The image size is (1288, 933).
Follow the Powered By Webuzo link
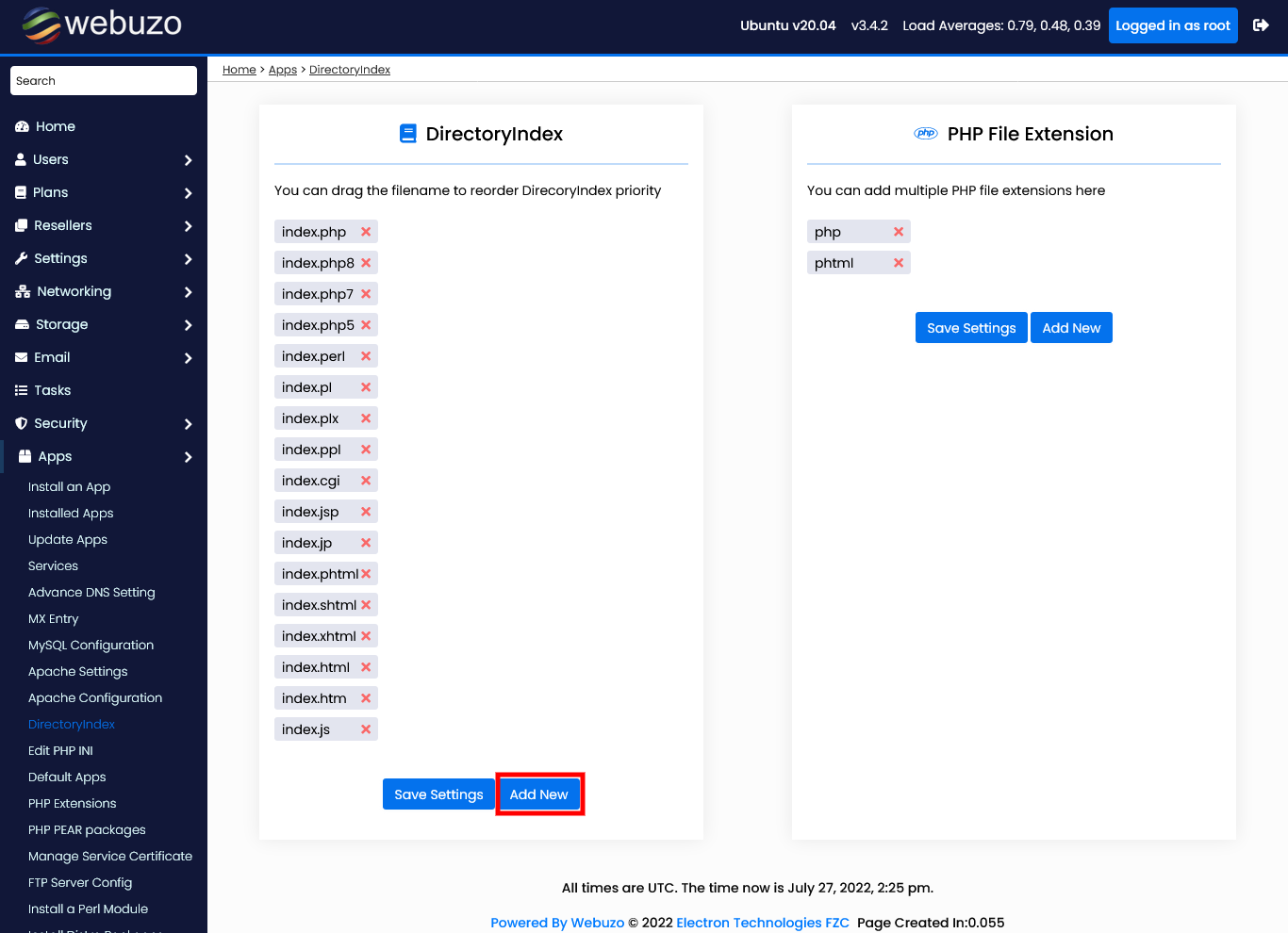(x=556, y=922)
